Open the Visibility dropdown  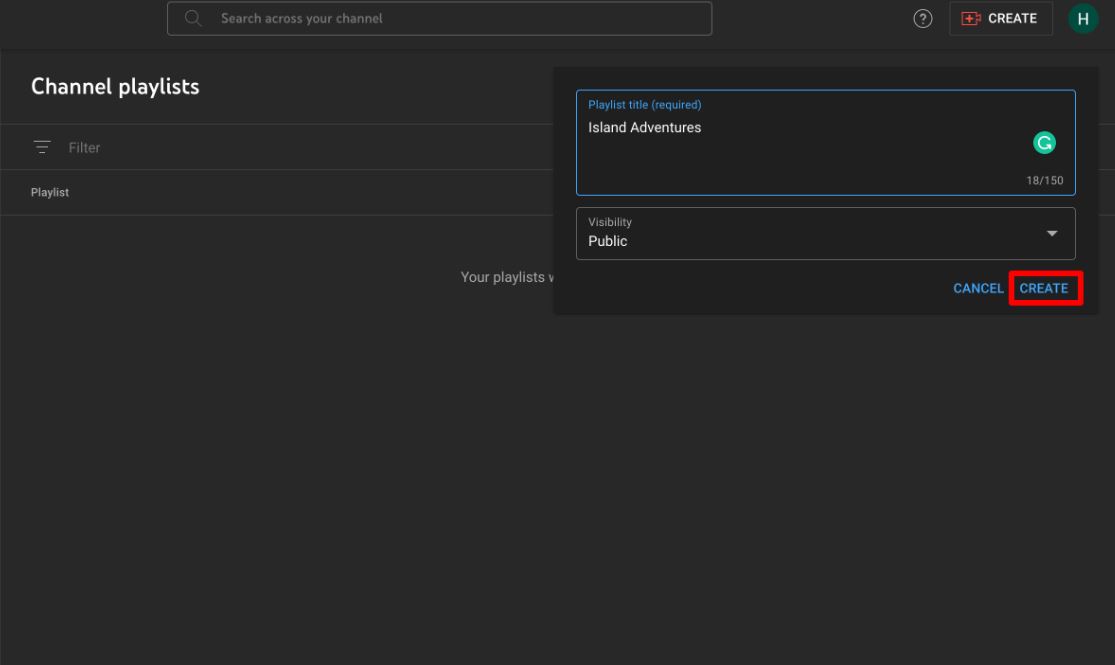[x=825, y=233]
